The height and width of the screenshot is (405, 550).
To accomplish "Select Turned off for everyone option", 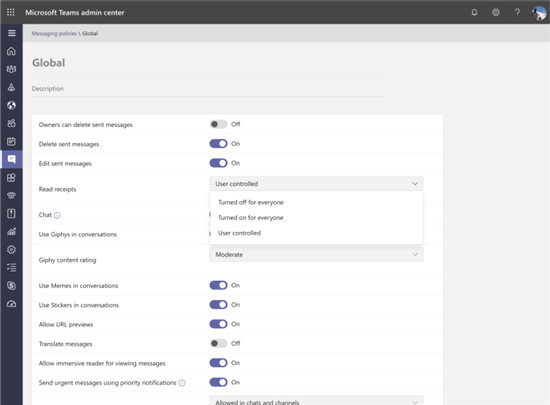I will tap(251, 202).
